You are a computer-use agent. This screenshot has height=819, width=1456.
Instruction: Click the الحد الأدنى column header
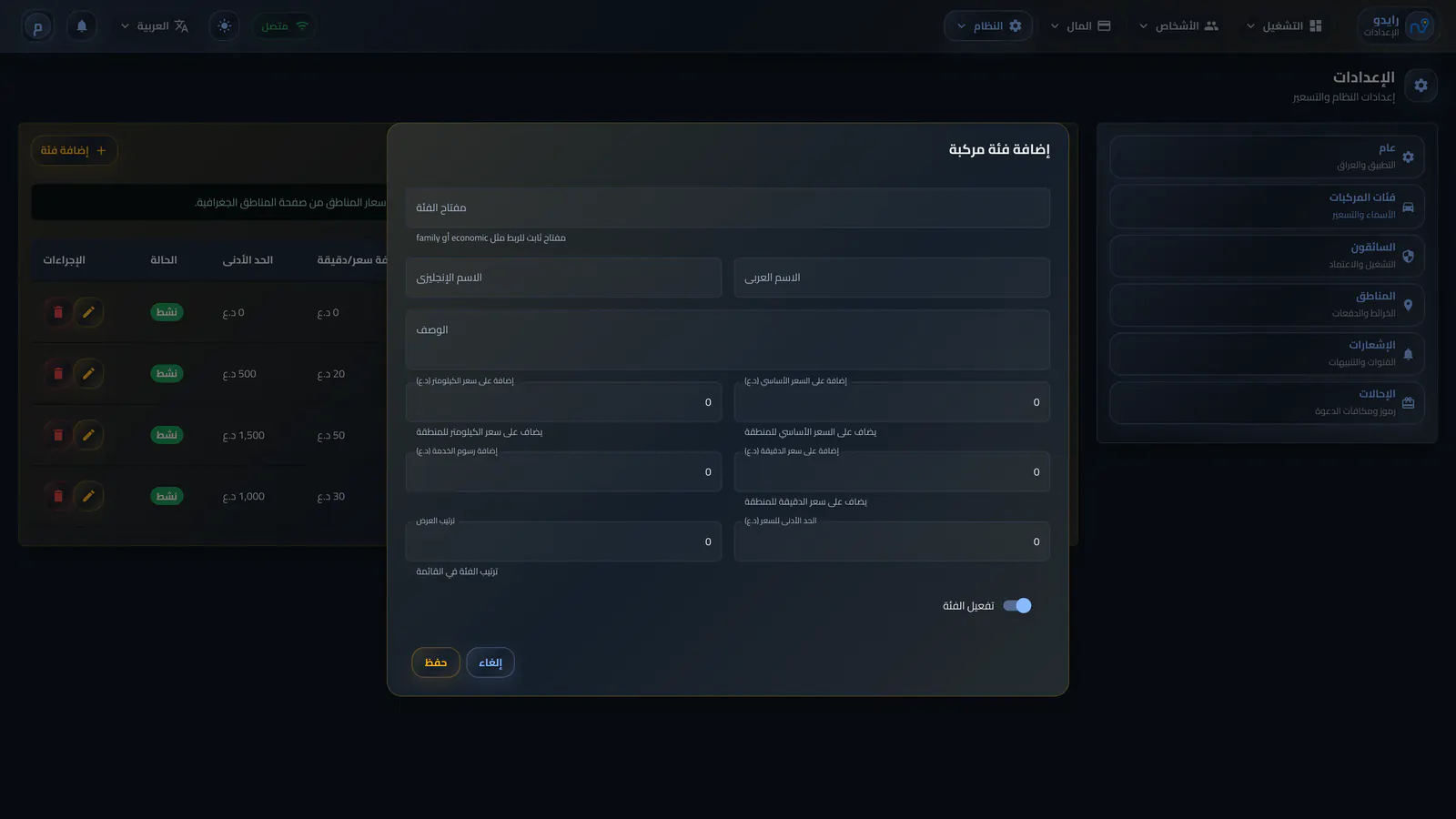coord(248,260)
